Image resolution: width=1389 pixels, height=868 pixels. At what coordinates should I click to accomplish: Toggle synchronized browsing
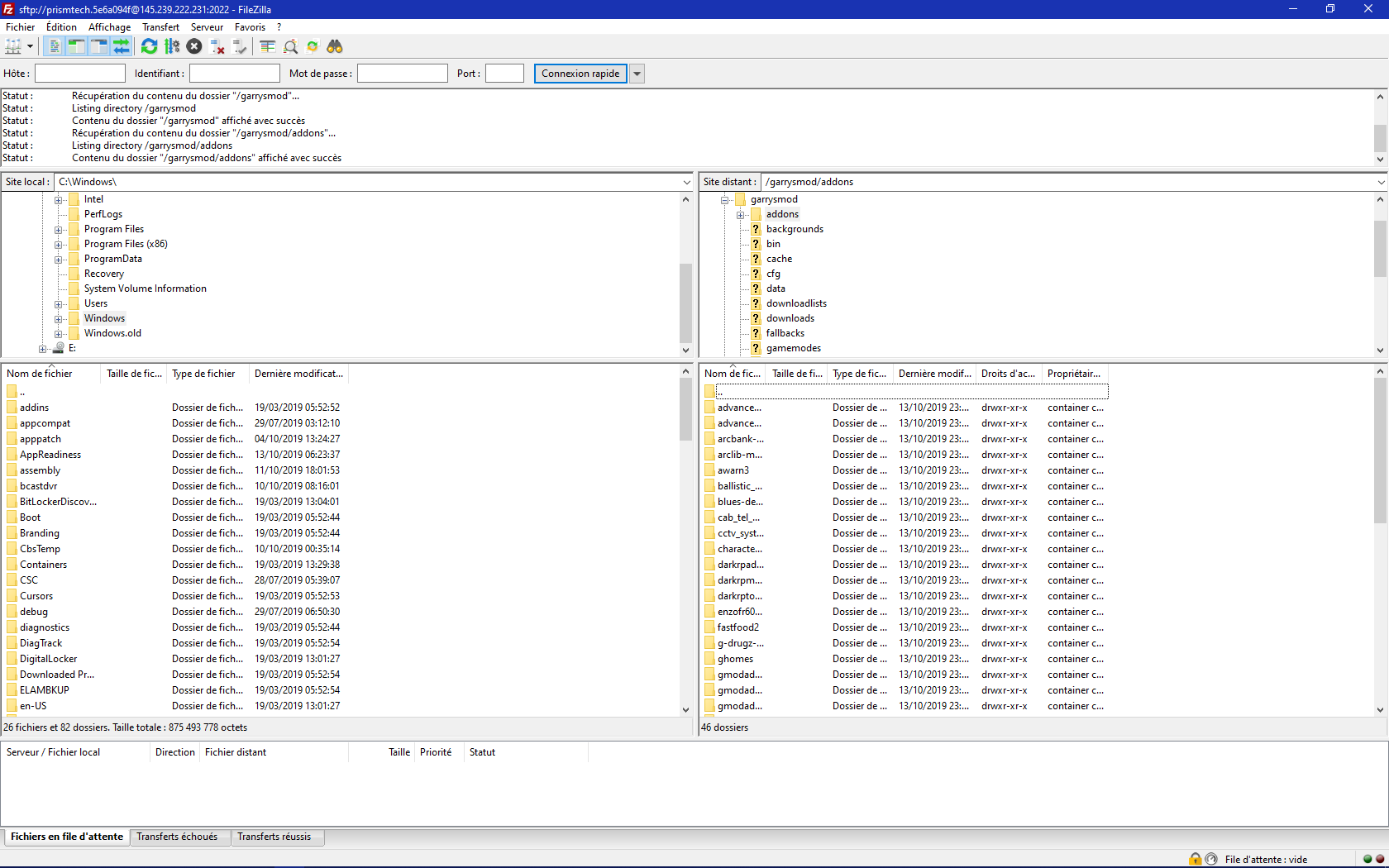313,46
